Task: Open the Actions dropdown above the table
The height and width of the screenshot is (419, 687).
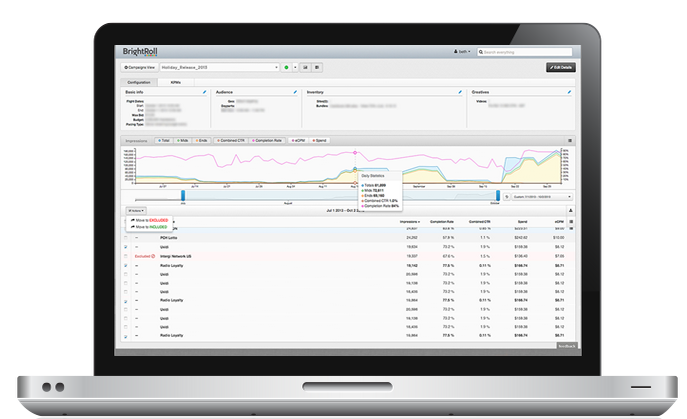Action: (x=135, y=211)
